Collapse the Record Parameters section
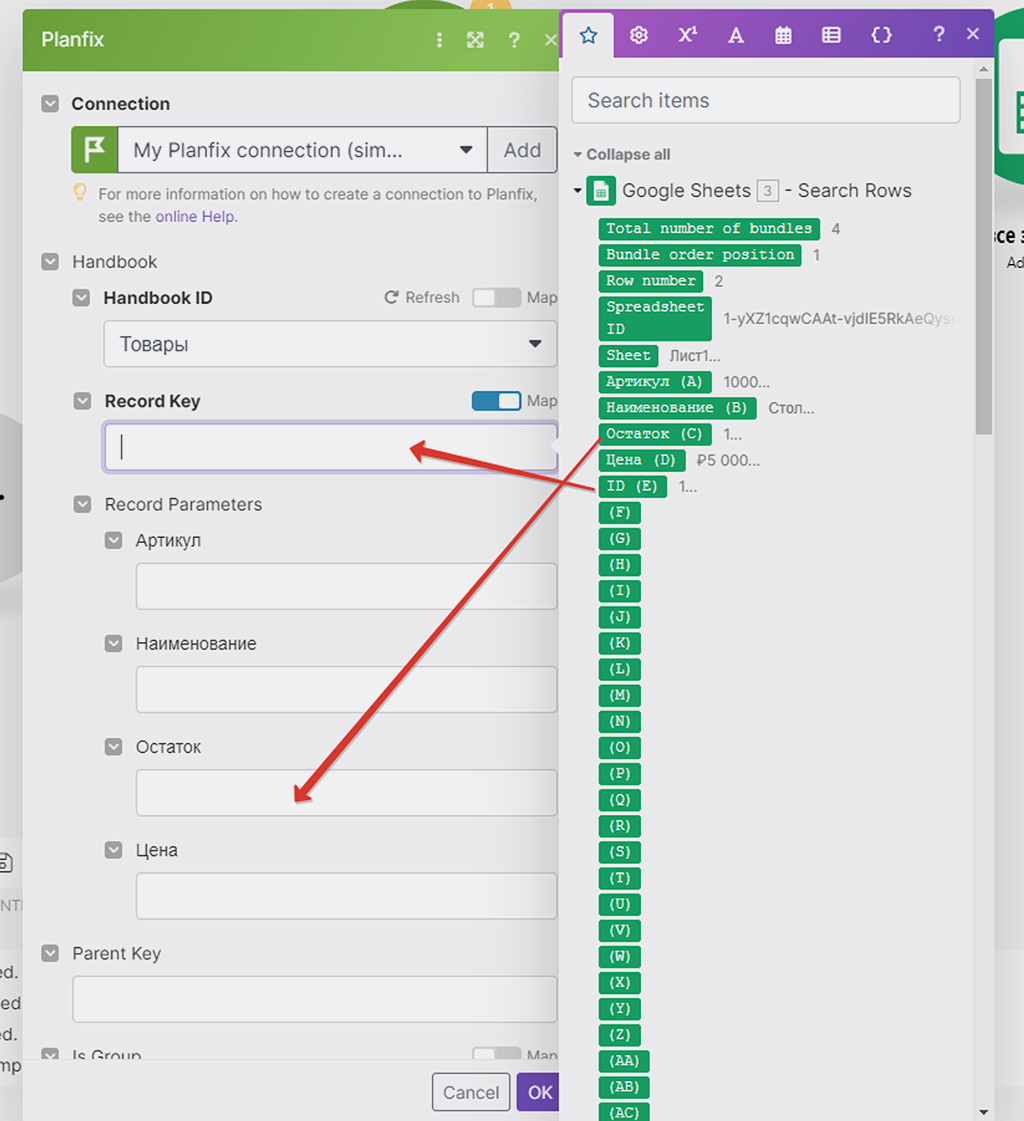The width and height of the screenshot is (1024, 1121). 82,504
